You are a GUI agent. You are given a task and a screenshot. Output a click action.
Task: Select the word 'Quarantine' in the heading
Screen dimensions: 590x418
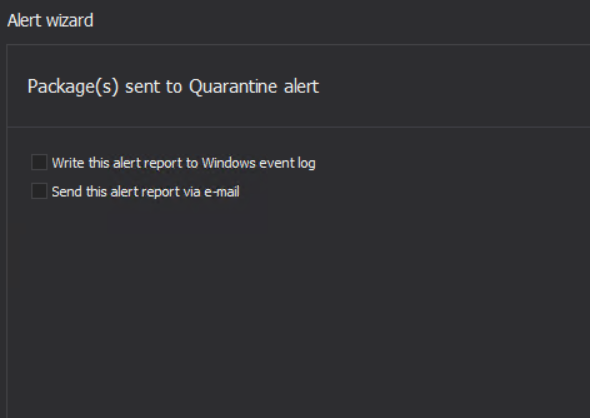(x=233, y=87)
